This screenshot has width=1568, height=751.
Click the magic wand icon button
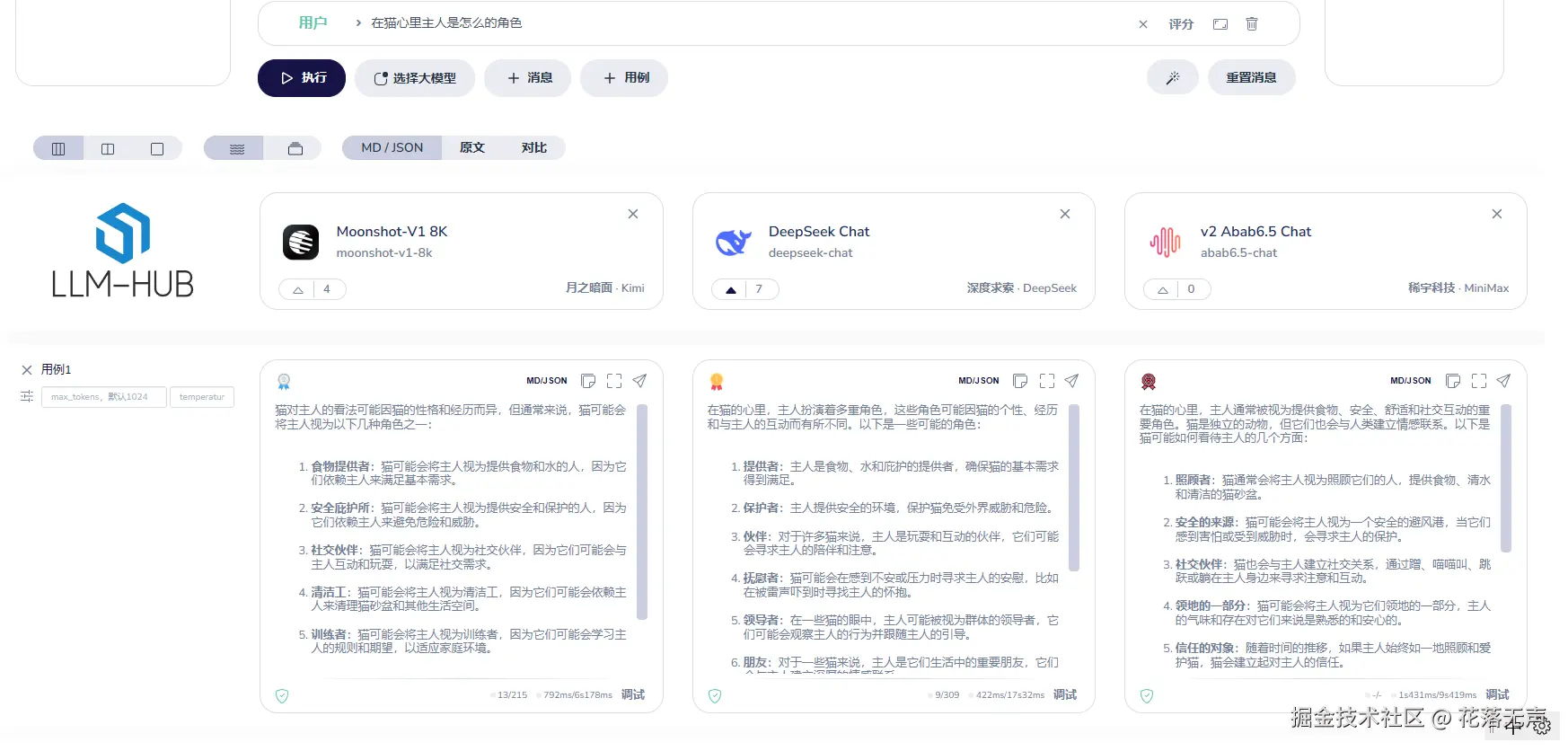coord(1172,78)
